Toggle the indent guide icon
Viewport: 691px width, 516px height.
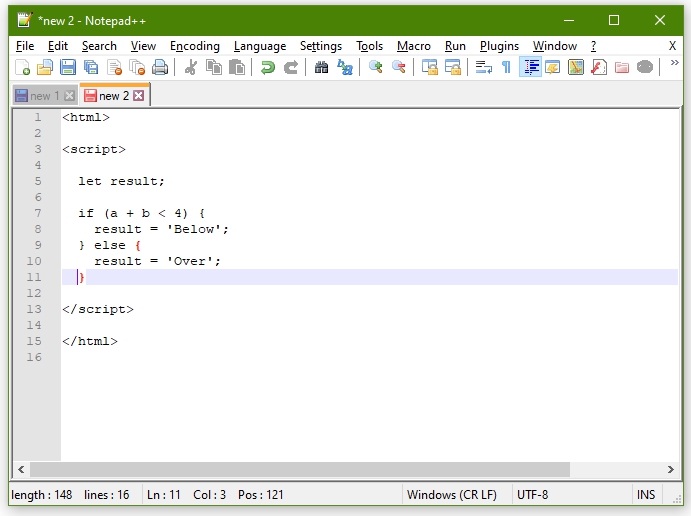tap(530, 67)
